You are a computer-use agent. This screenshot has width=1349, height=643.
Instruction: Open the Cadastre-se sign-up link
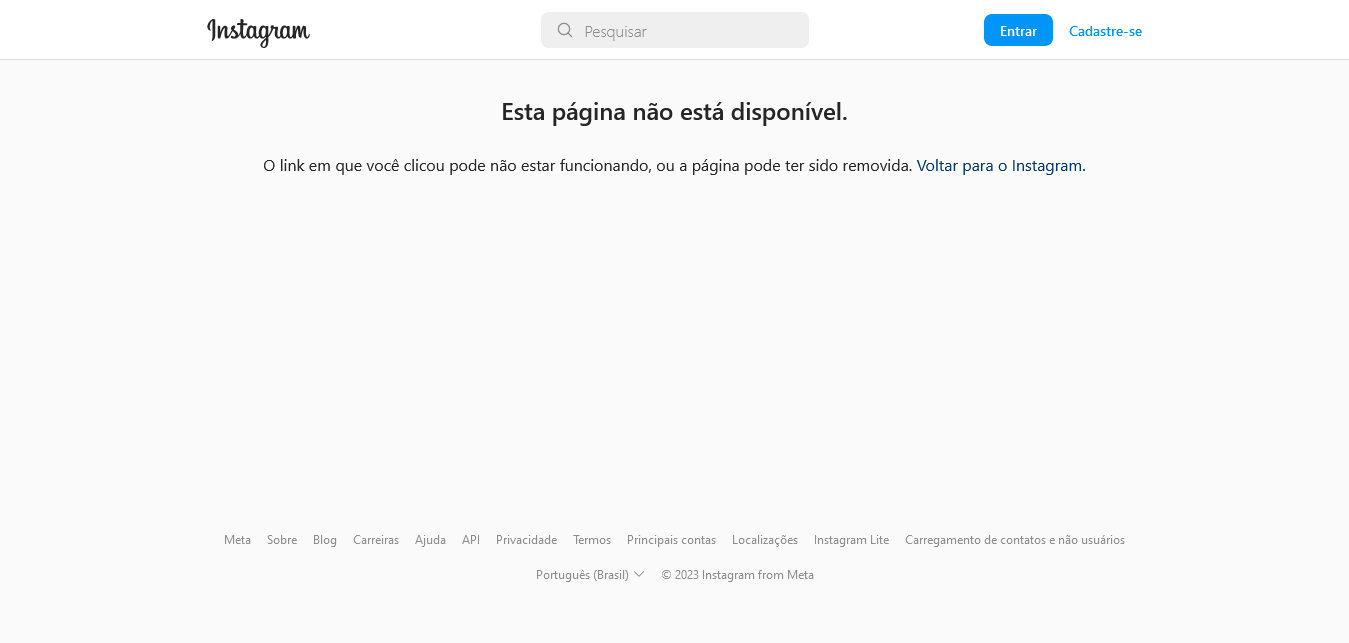click(x=1105, y=31)
